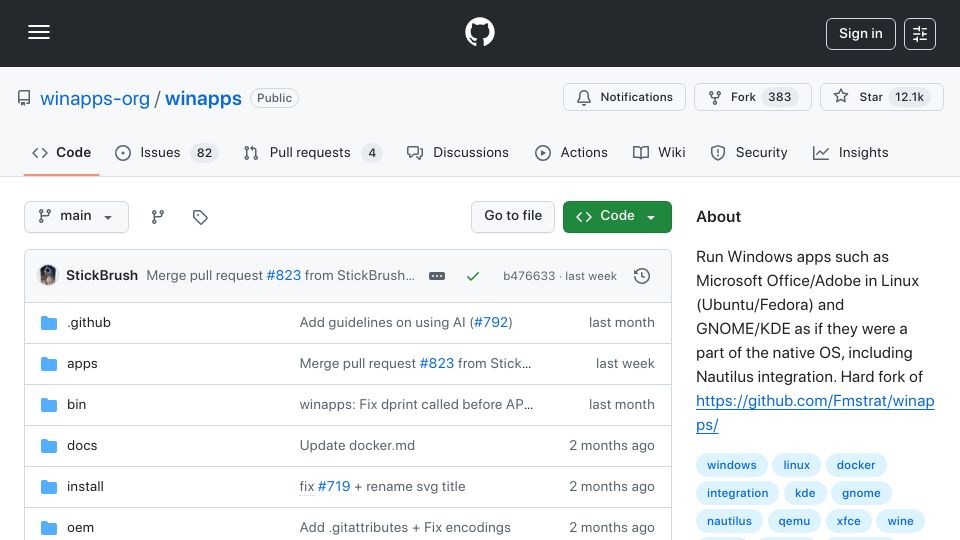960x540 pixels.
Task: Click the 12.1k star count
Action: tap(909, 97)
